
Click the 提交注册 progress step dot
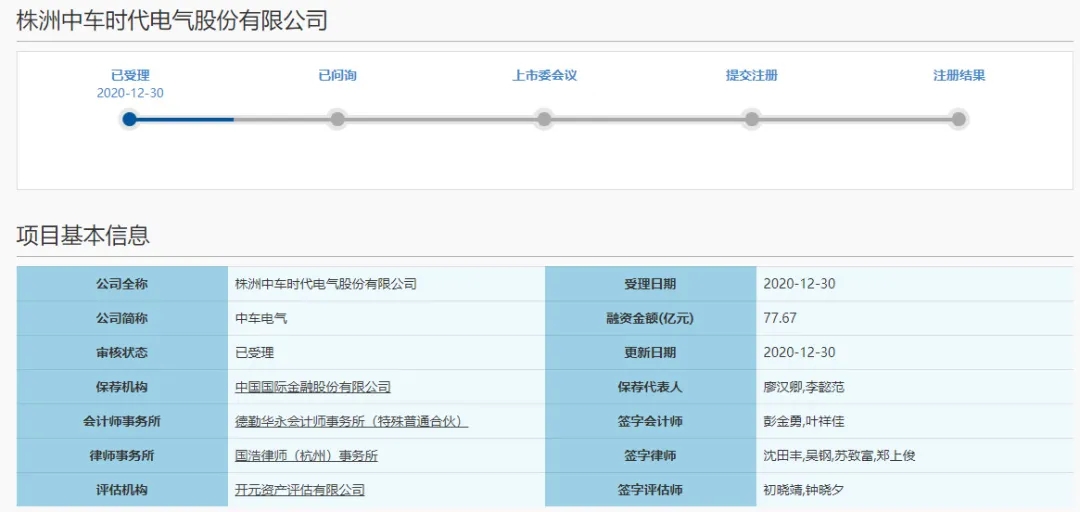pyautogui.click(x=751, y=119)
